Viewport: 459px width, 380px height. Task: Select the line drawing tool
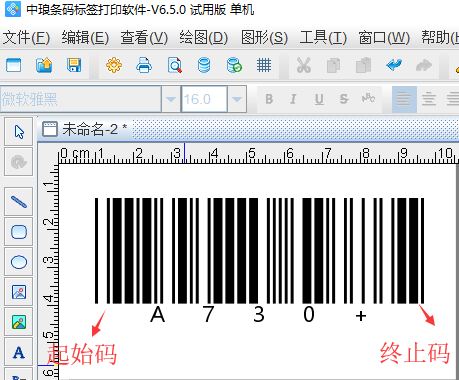click(x=19, y=202)
